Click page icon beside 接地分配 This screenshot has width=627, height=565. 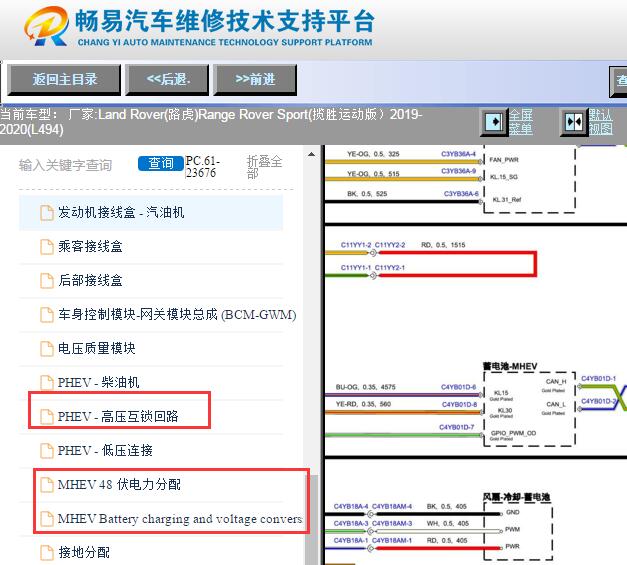[47, 553]
